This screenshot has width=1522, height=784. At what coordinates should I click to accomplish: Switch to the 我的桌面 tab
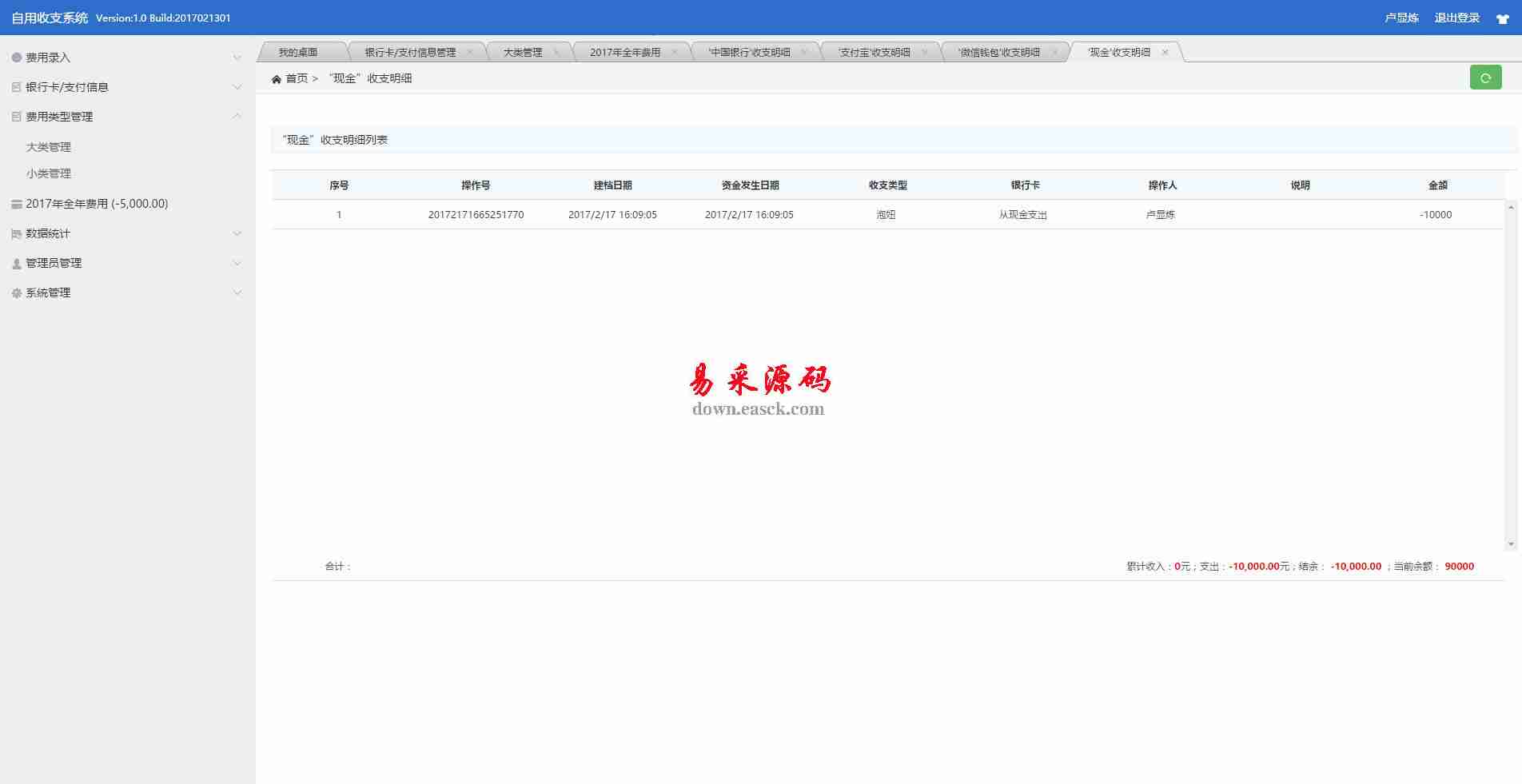point(298,53)
